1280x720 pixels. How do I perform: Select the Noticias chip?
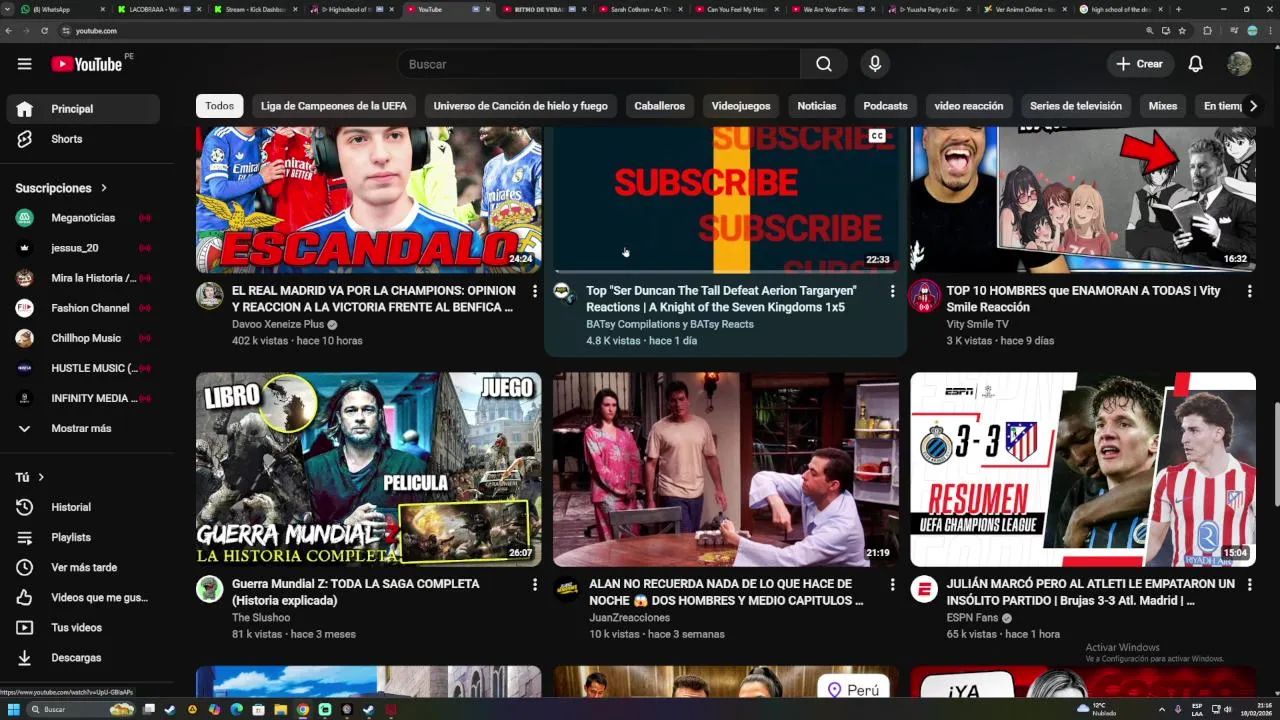pyautogui.click(x=817, y=106)
